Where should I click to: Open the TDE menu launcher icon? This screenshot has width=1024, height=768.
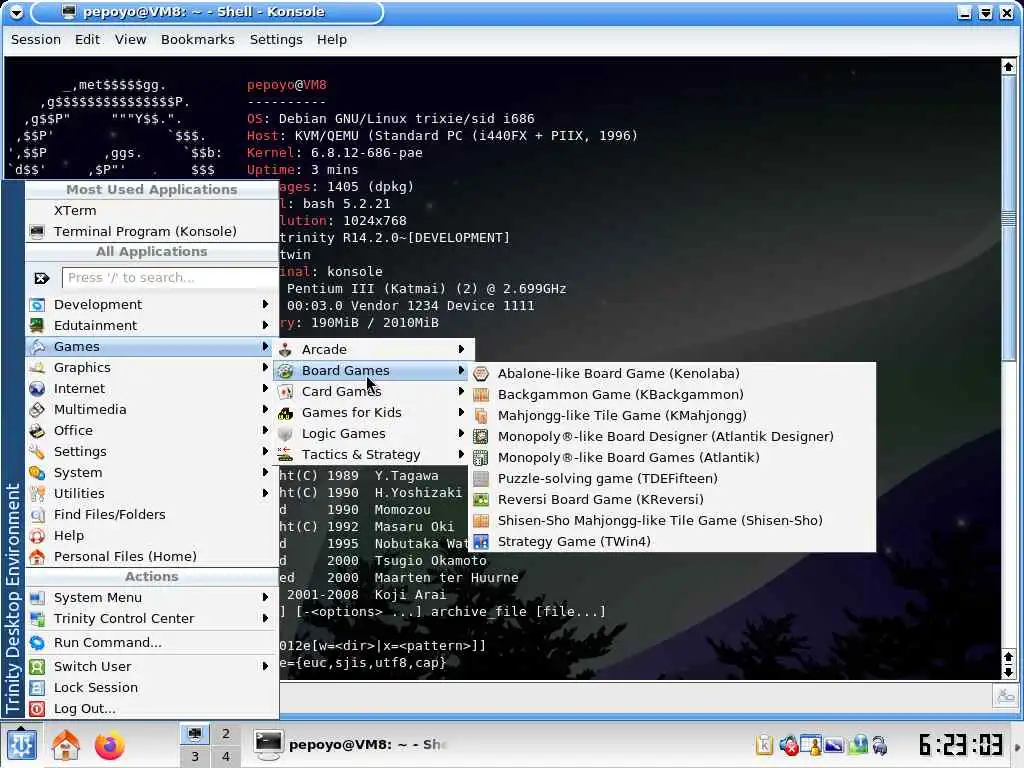click(x=21, y=744)
